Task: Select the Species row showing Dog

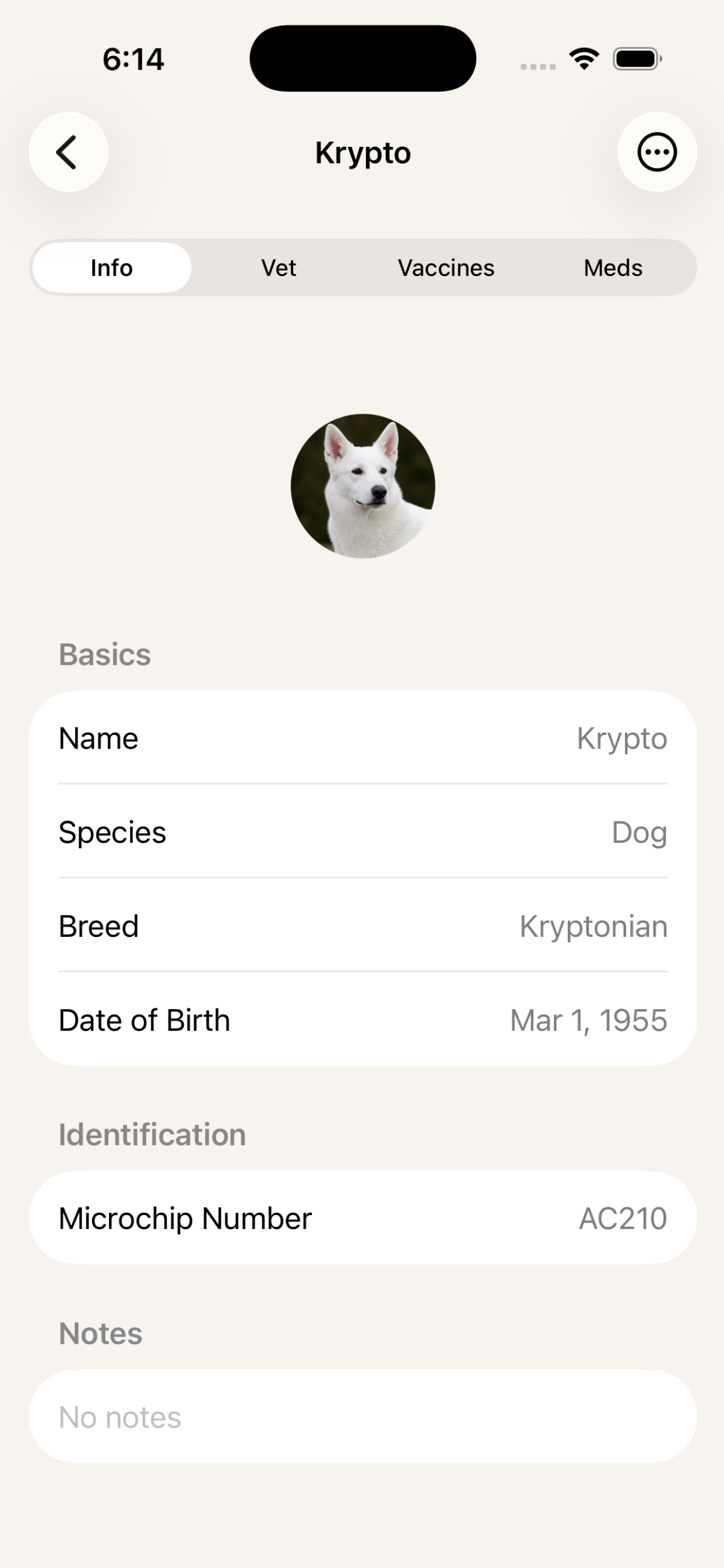Action: (x=363, y=831)
